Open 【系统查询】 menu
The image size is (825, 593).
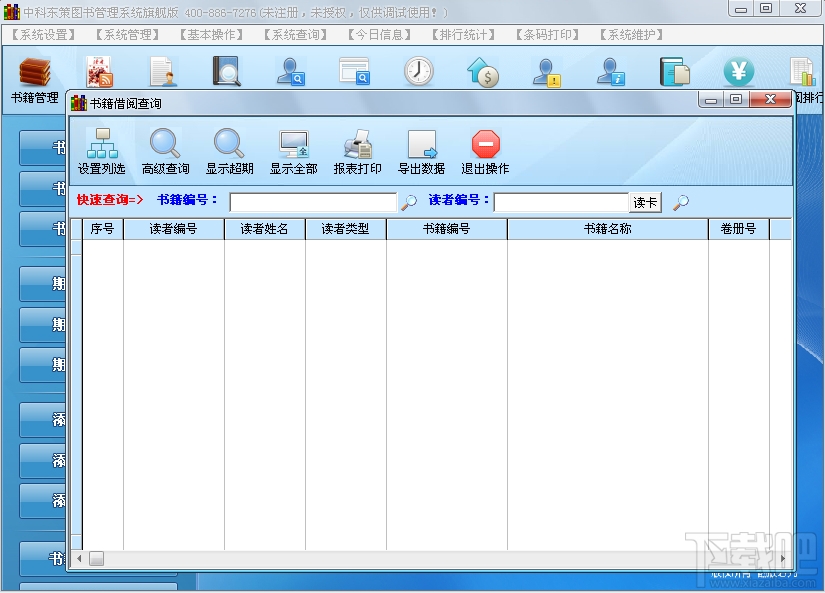295,35
